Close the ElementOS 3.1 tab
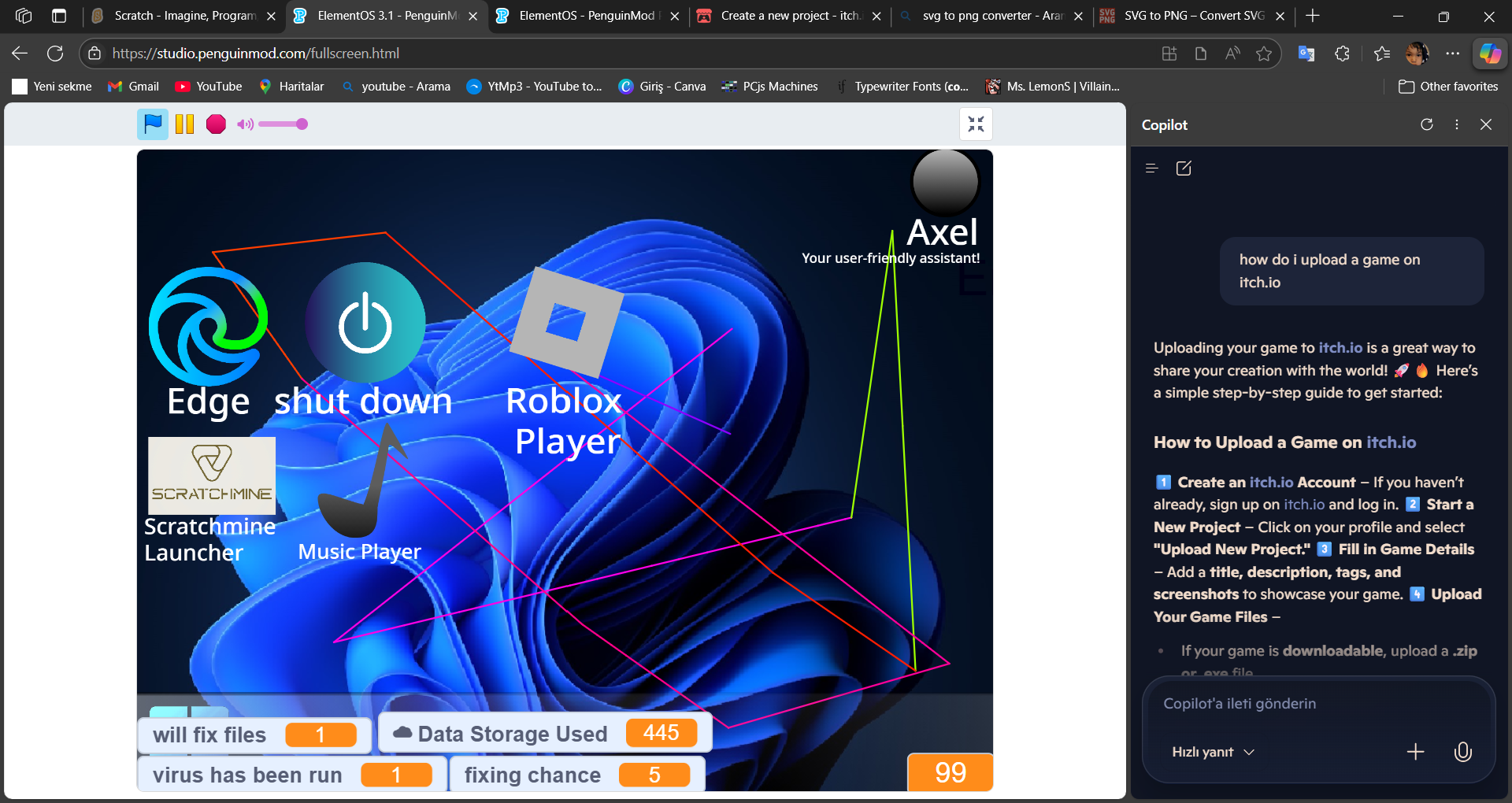The image size is (1512, 803). [x=472, y=16]
